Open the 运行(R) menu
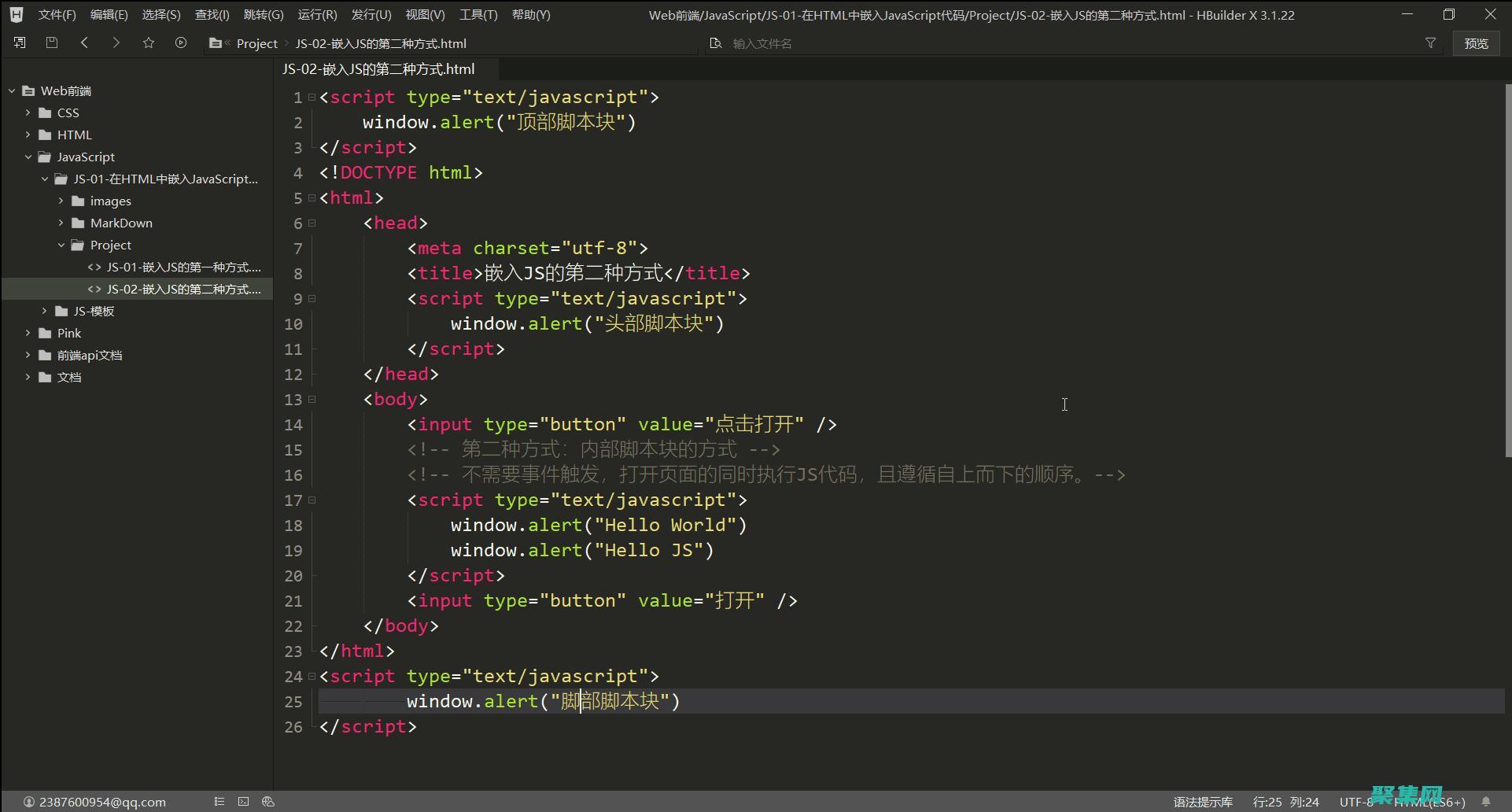This screenshot has height=812, width=1512. [x=317, y=15]
